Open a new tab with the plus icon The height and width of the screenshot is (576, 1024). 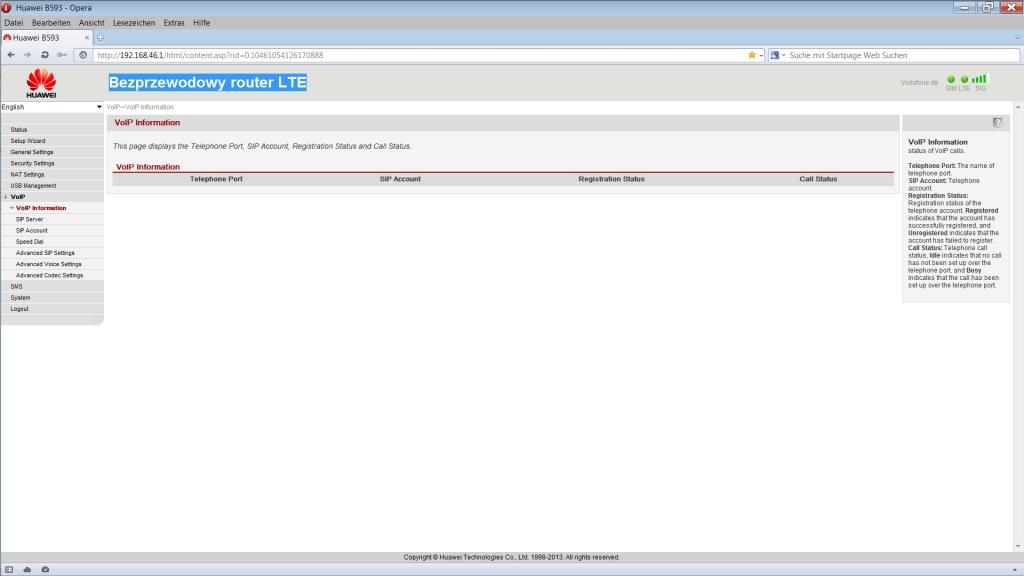101,38
